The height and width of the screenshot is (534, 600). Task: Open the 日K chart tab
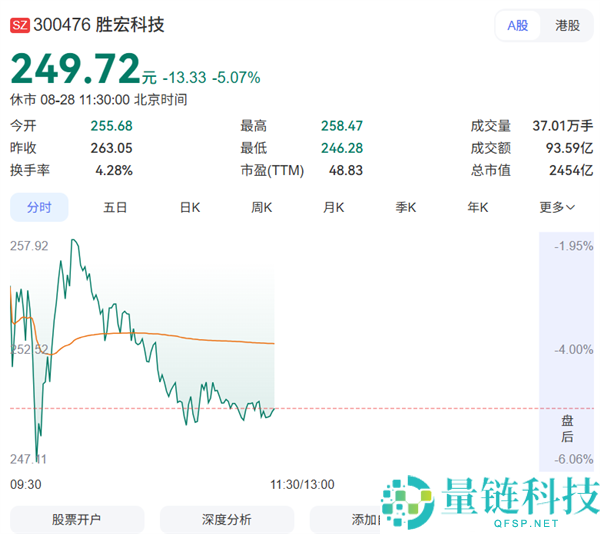coord(190,207)
